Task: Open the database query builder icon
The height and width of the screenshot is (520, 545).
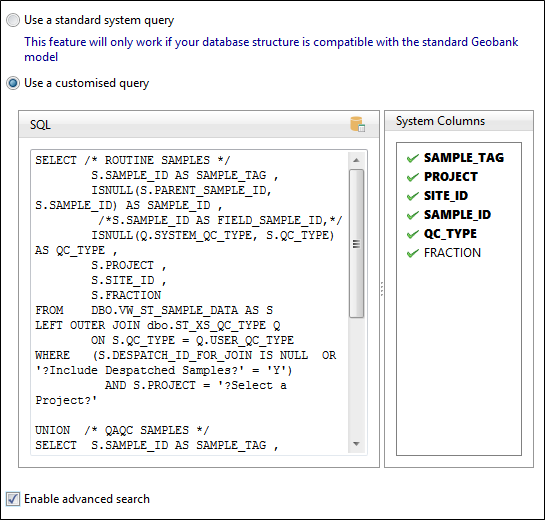Action: click(x=357, y=124)
